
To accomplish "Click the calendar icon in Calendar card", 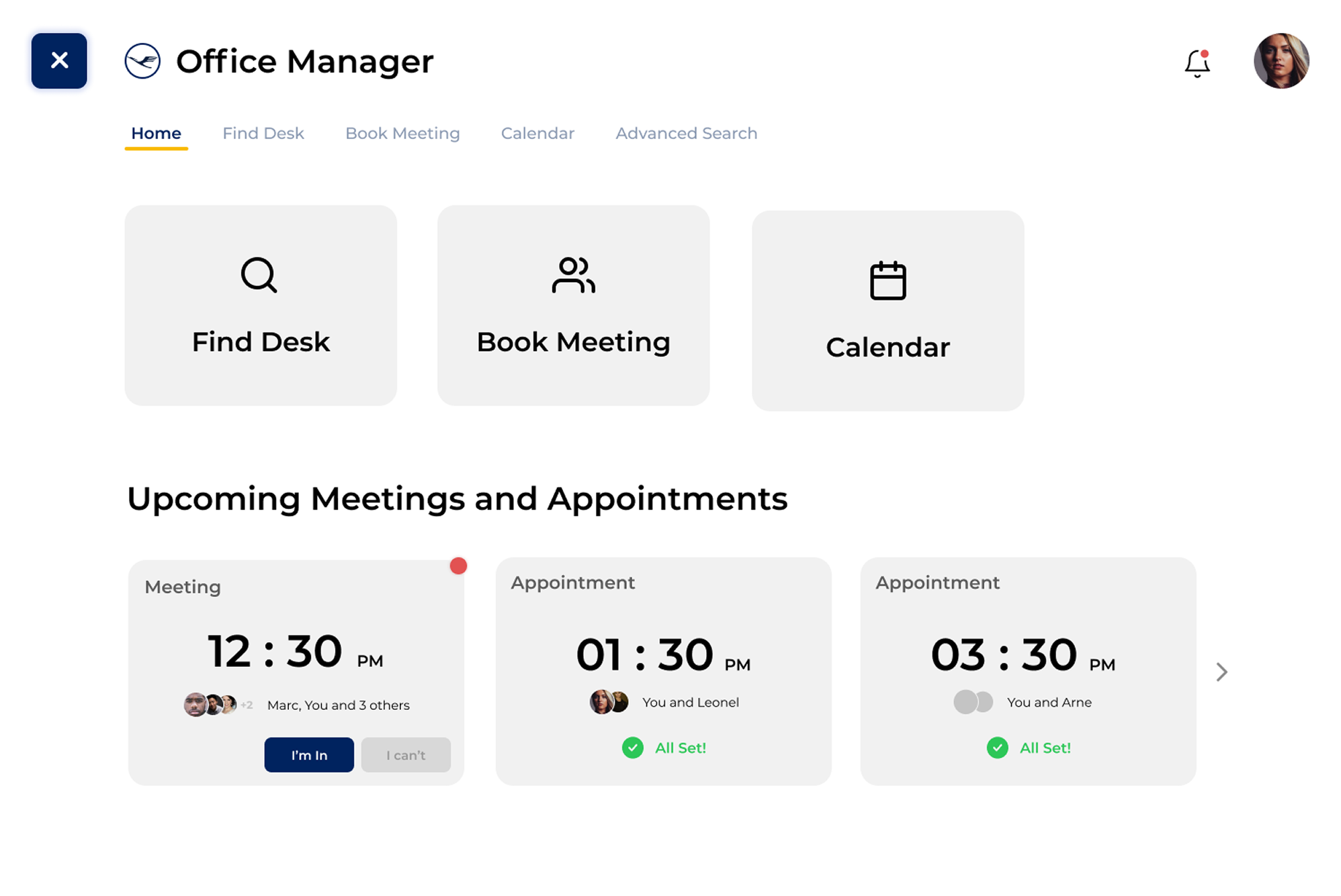I will click(x=888, y=280).
